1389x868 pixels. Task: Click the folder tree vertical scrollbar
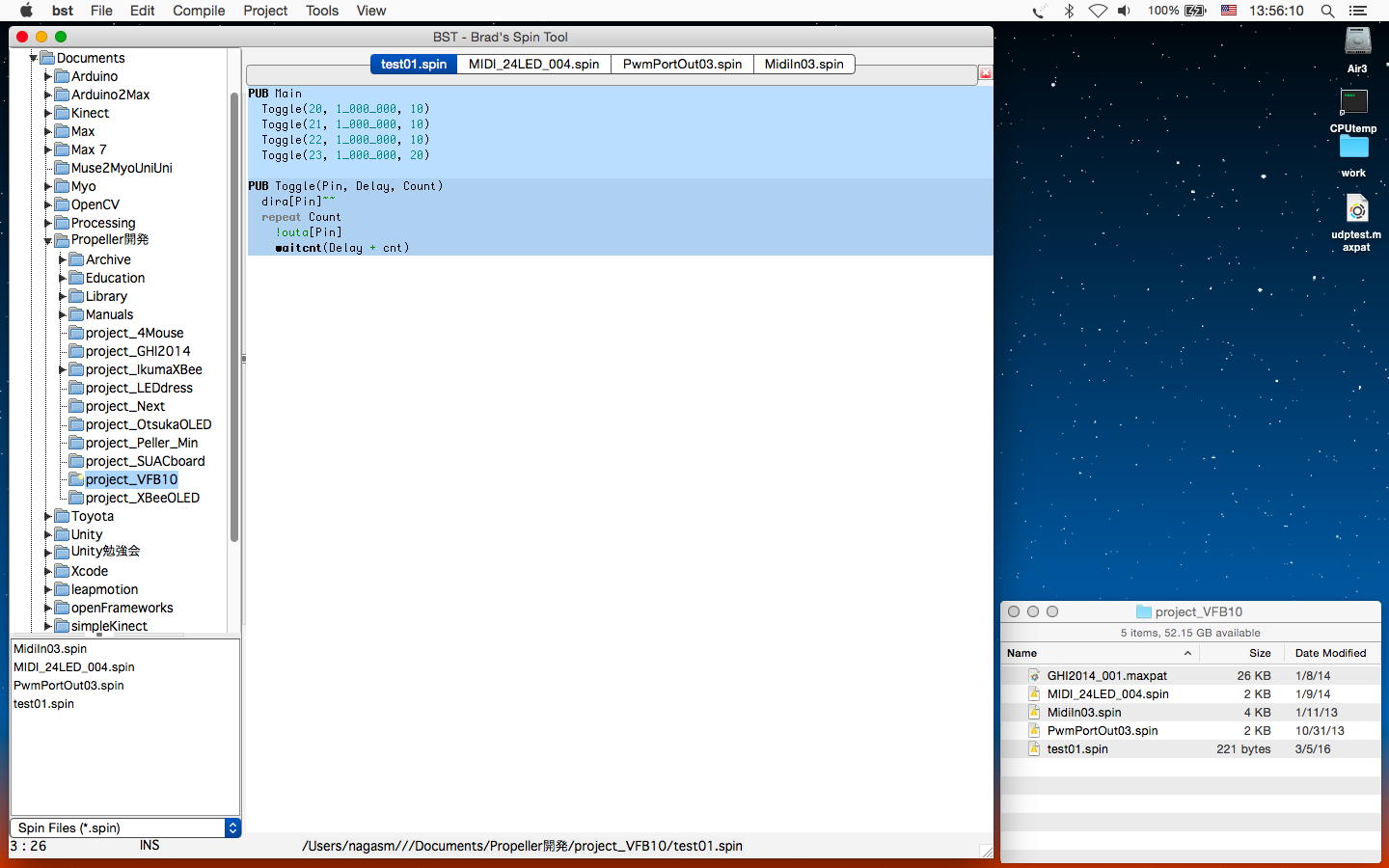point(233,318)
